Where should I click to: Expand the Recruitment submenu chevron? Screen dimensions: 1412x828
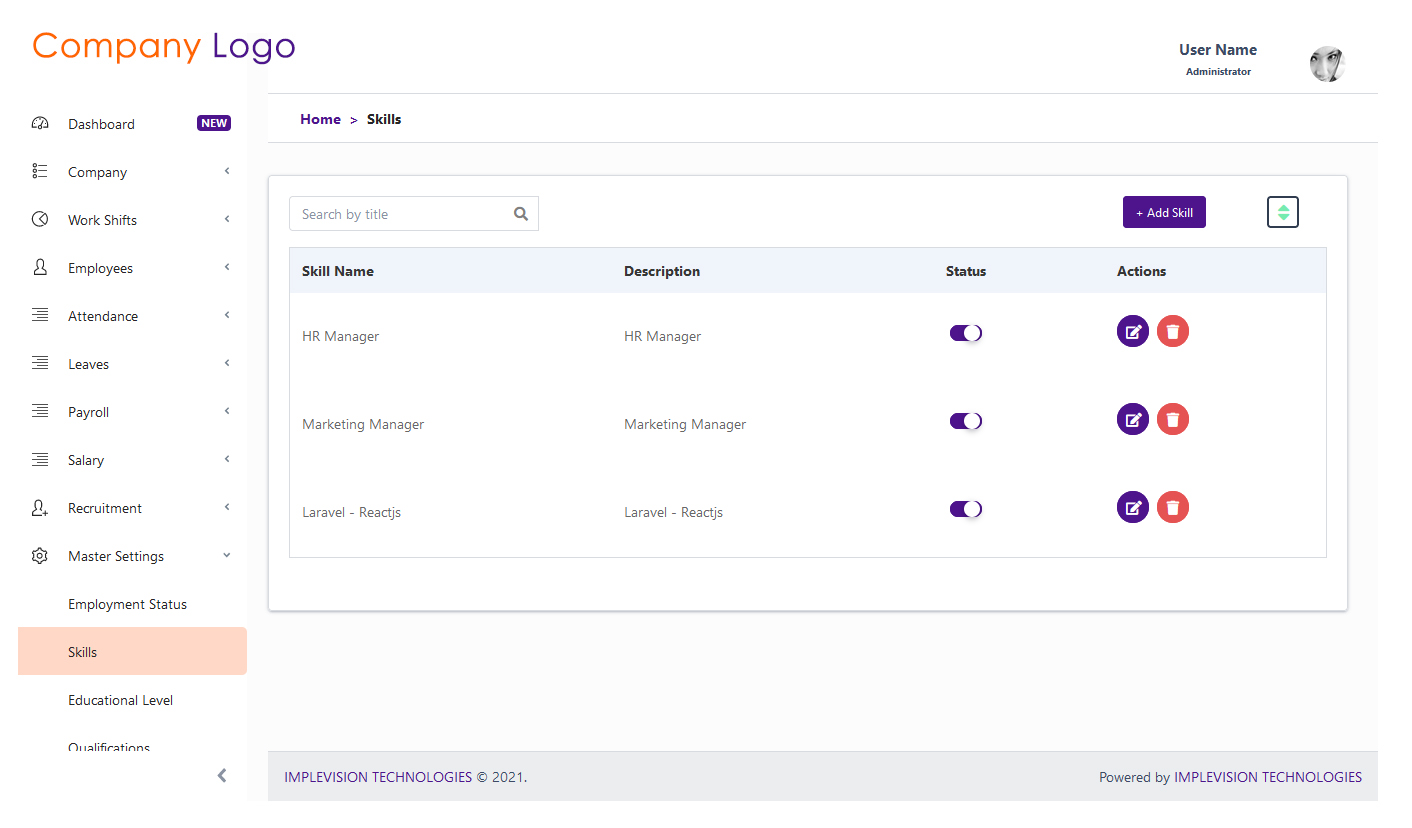coord(227,507)
